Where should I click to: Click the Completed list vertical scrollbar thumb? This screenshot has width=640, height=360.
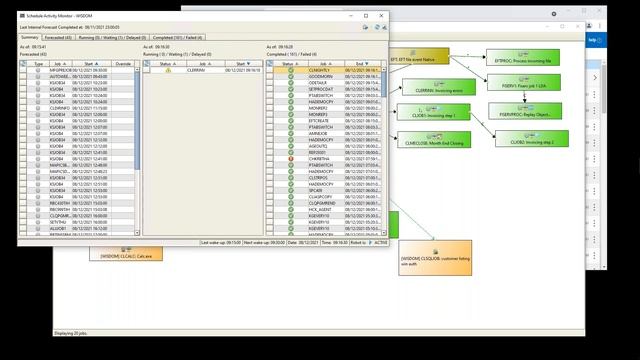pyautogui.click(x=384, y=84)
